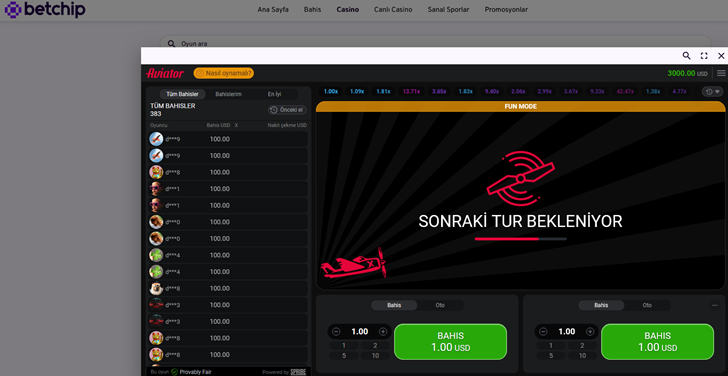This screenshot has width=728, height=376.
Task: Click the 1.81x round result chip
Action: point(383,91)
